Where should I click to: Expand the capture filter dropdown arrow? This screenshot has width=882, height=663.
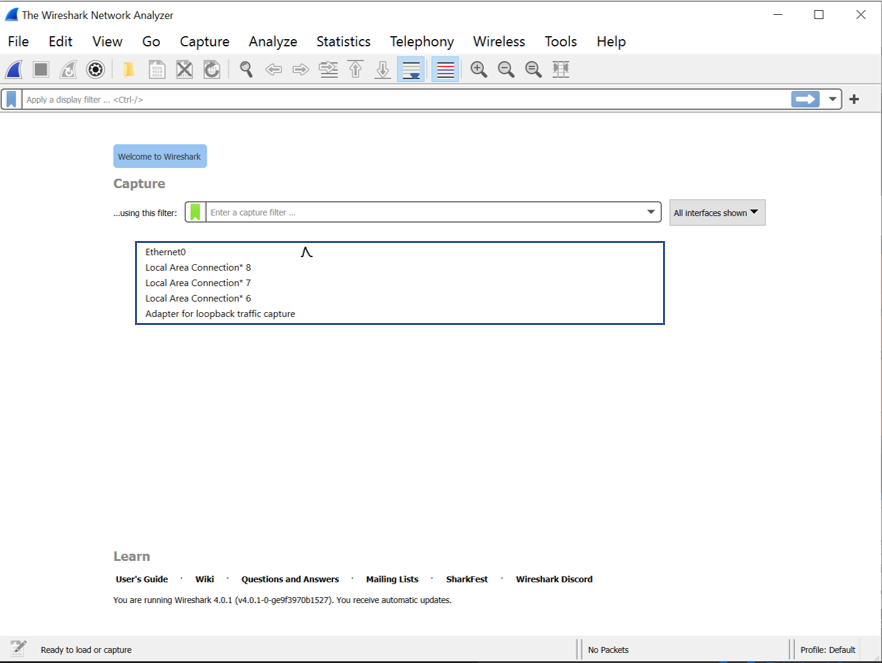coord(651,212)
